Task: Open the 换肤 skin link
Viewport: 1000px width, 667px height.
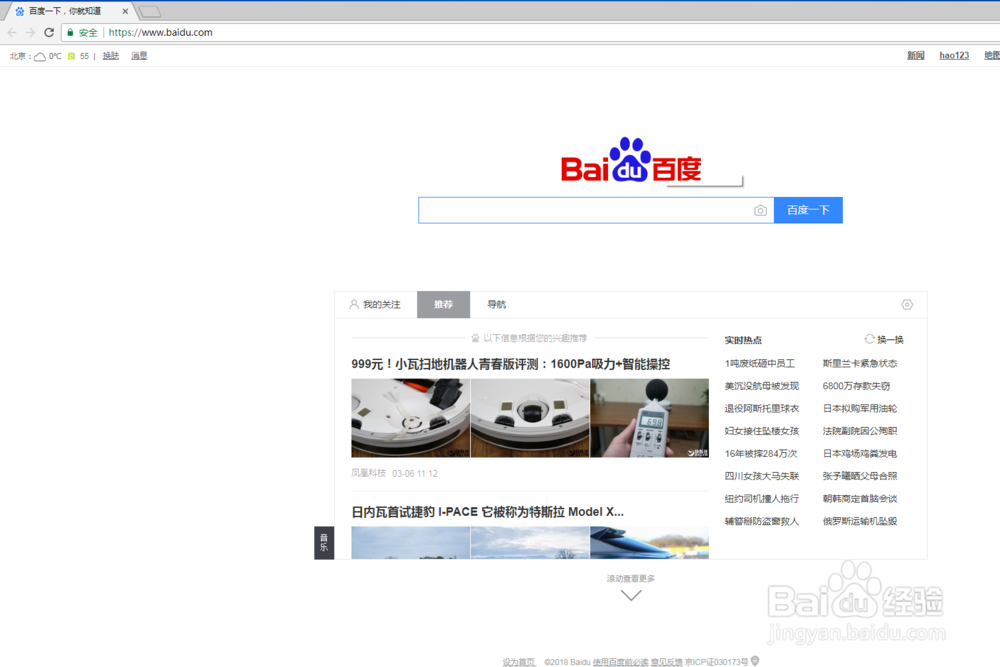Action: tap(111, 56)
